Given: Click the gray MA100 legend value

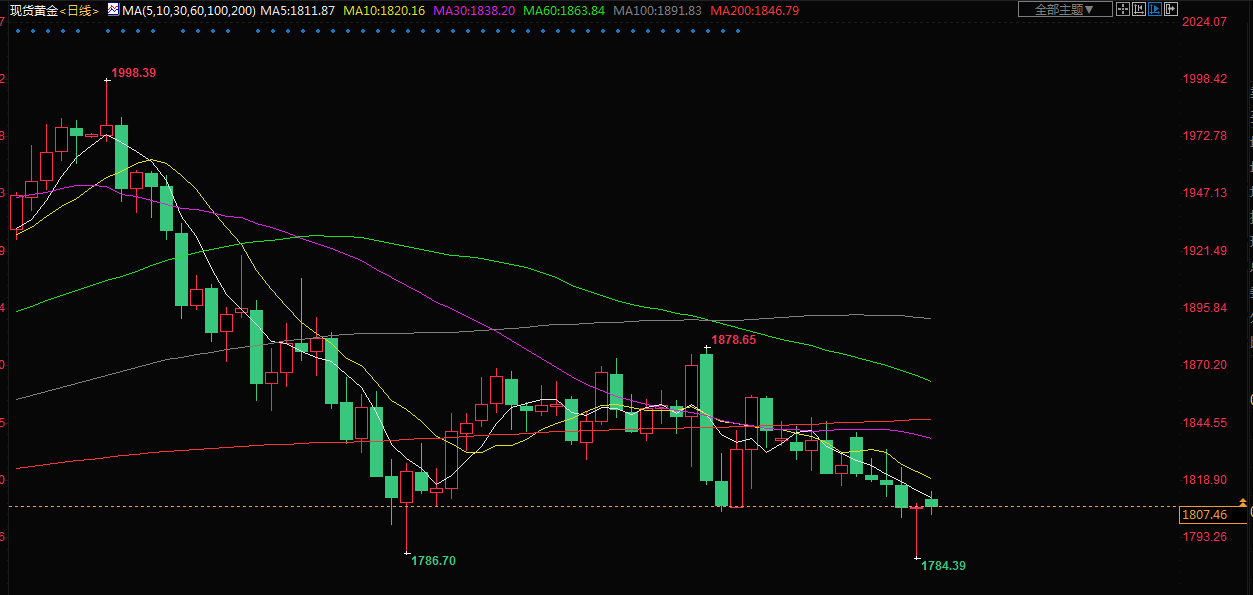Looking at the screenshot, I should pos(657,10).
